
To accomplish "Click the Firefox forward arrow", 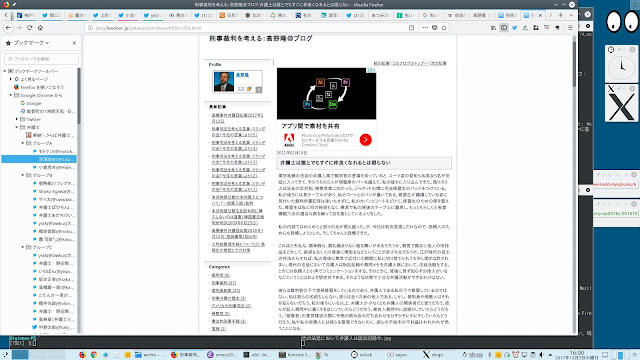I will (x=19, y=28).
